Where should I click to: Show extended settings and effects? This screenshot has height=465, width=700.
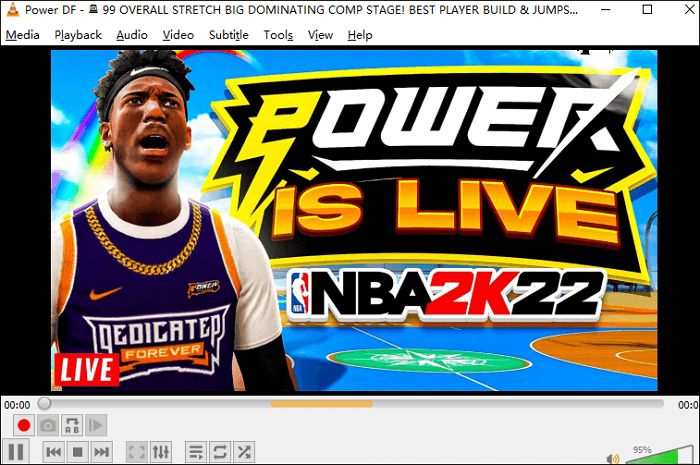click(161, 452)
